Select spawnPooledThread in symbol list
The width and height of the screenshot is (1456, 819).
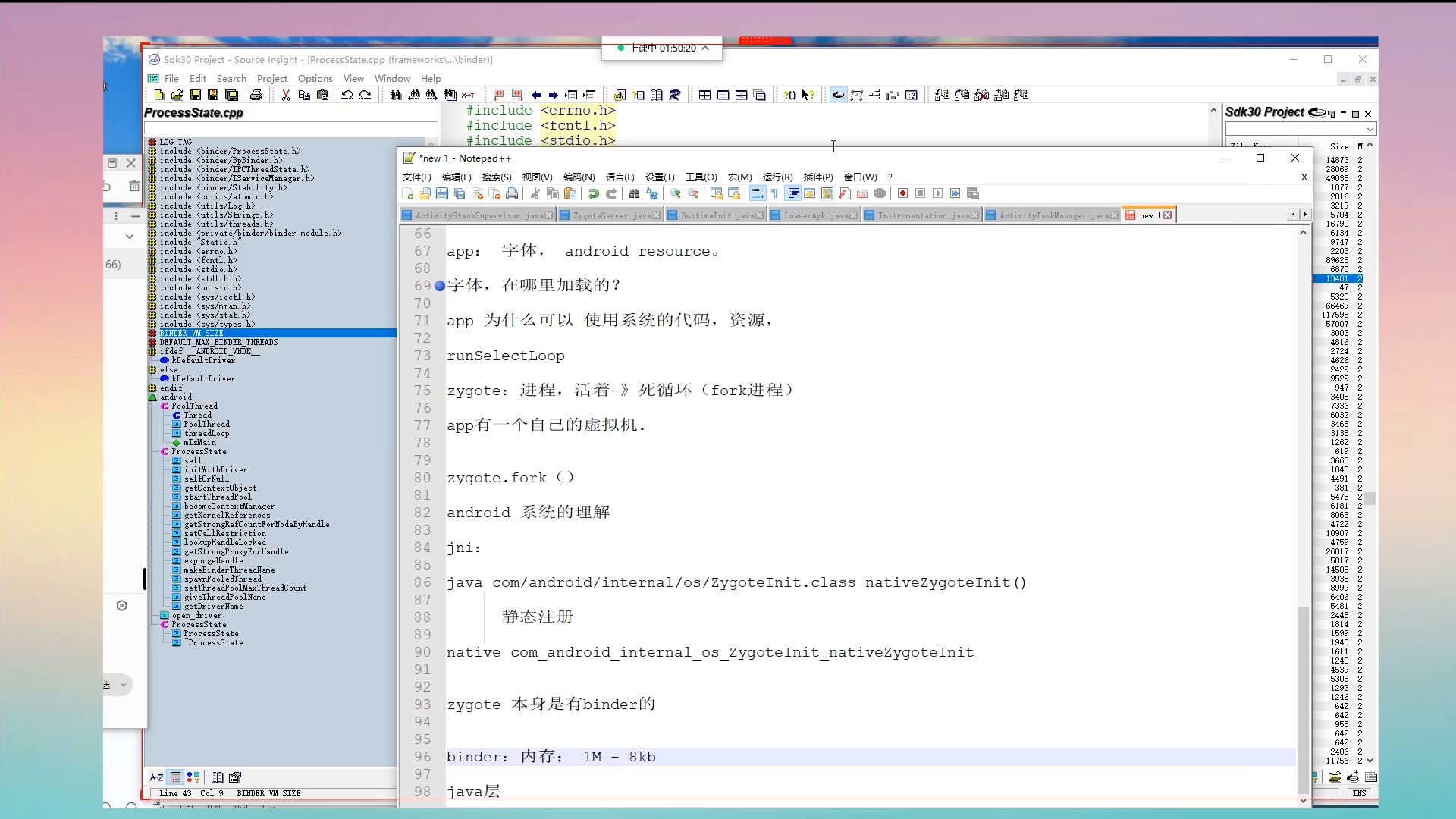[x=222, y=579]
